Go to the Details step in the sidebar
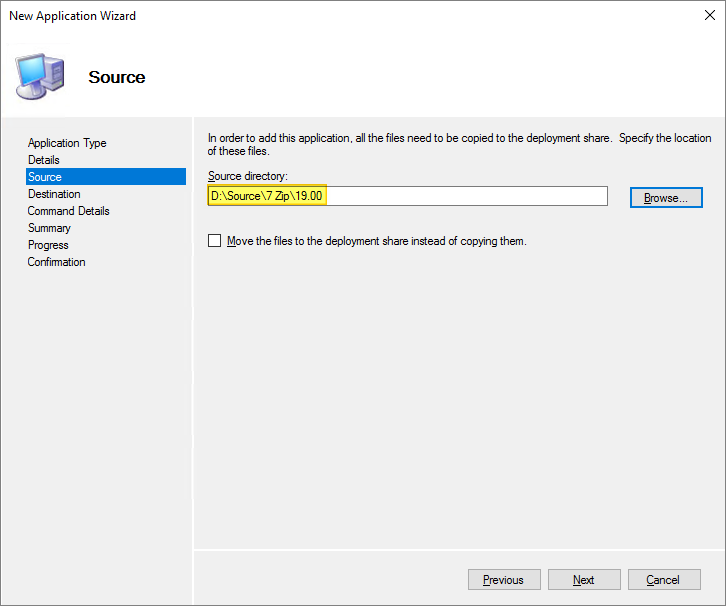Screen dimensions: 726x606 (x=44, y=160)
